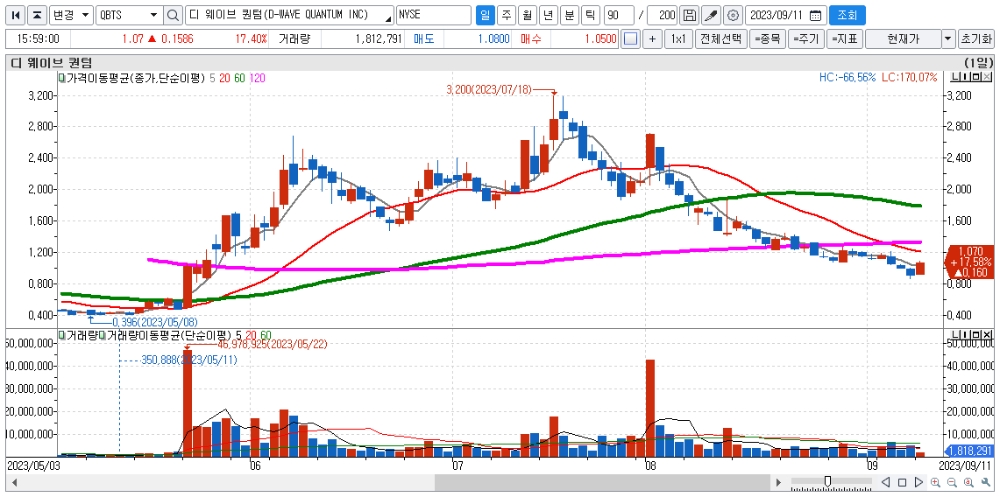The width and height of the screenshot is (1000, 497).
Task: Select tick (틱) period
Action: coord(590,15)
